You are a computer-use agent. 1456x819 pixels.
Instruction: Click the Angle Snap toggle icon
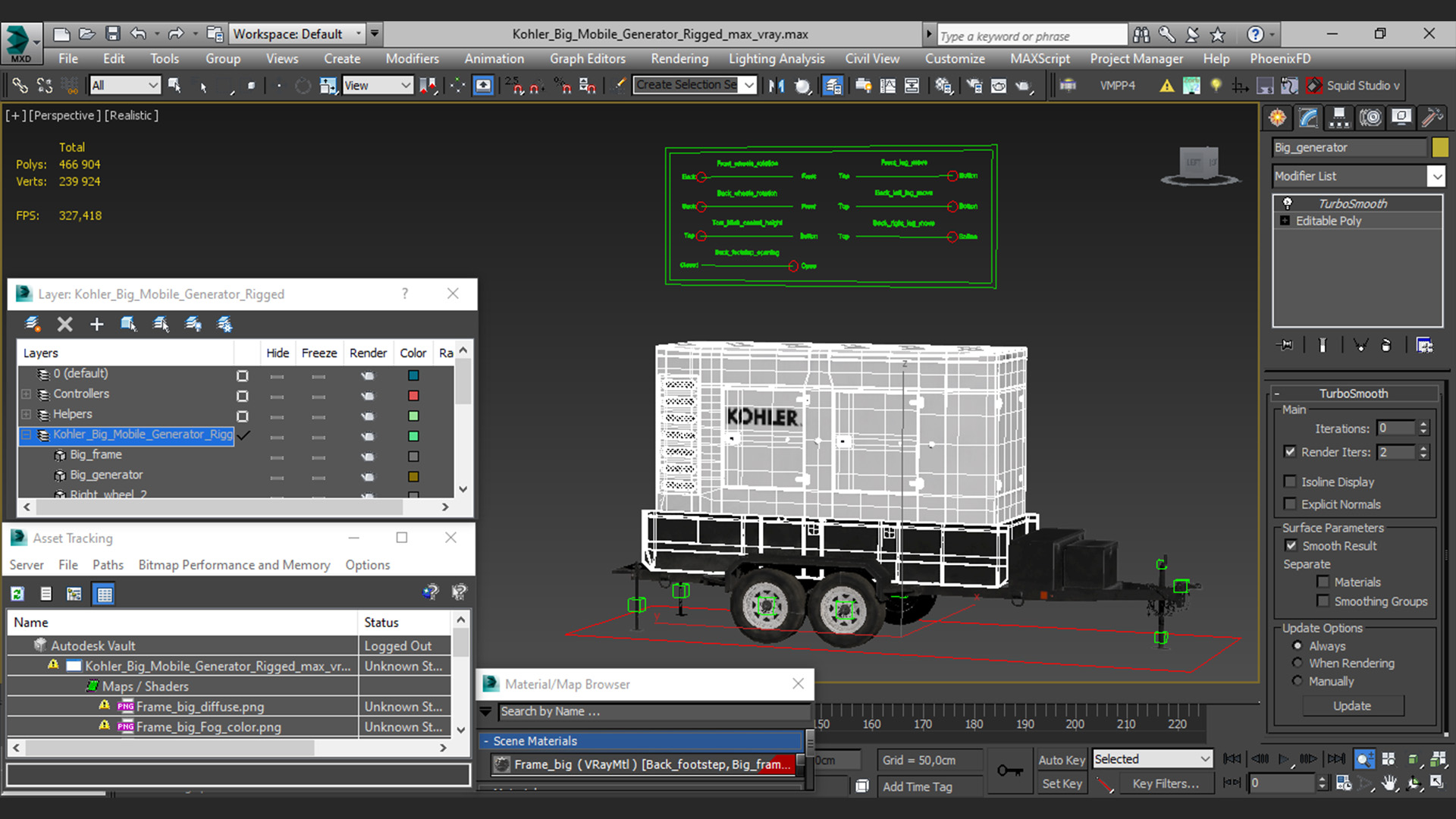point(537,86)
